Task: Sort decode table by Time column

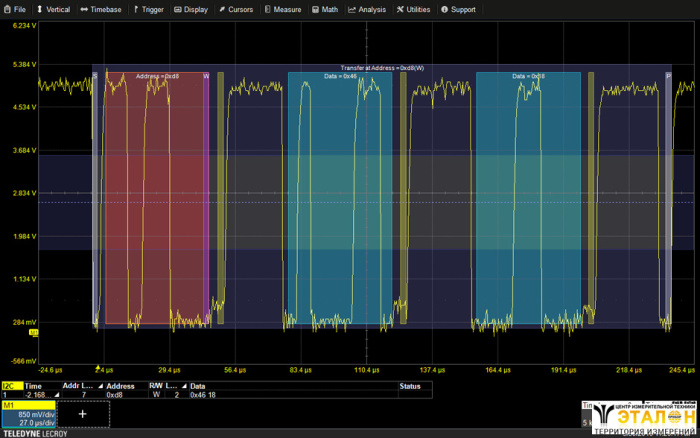Action: [33, 385]
